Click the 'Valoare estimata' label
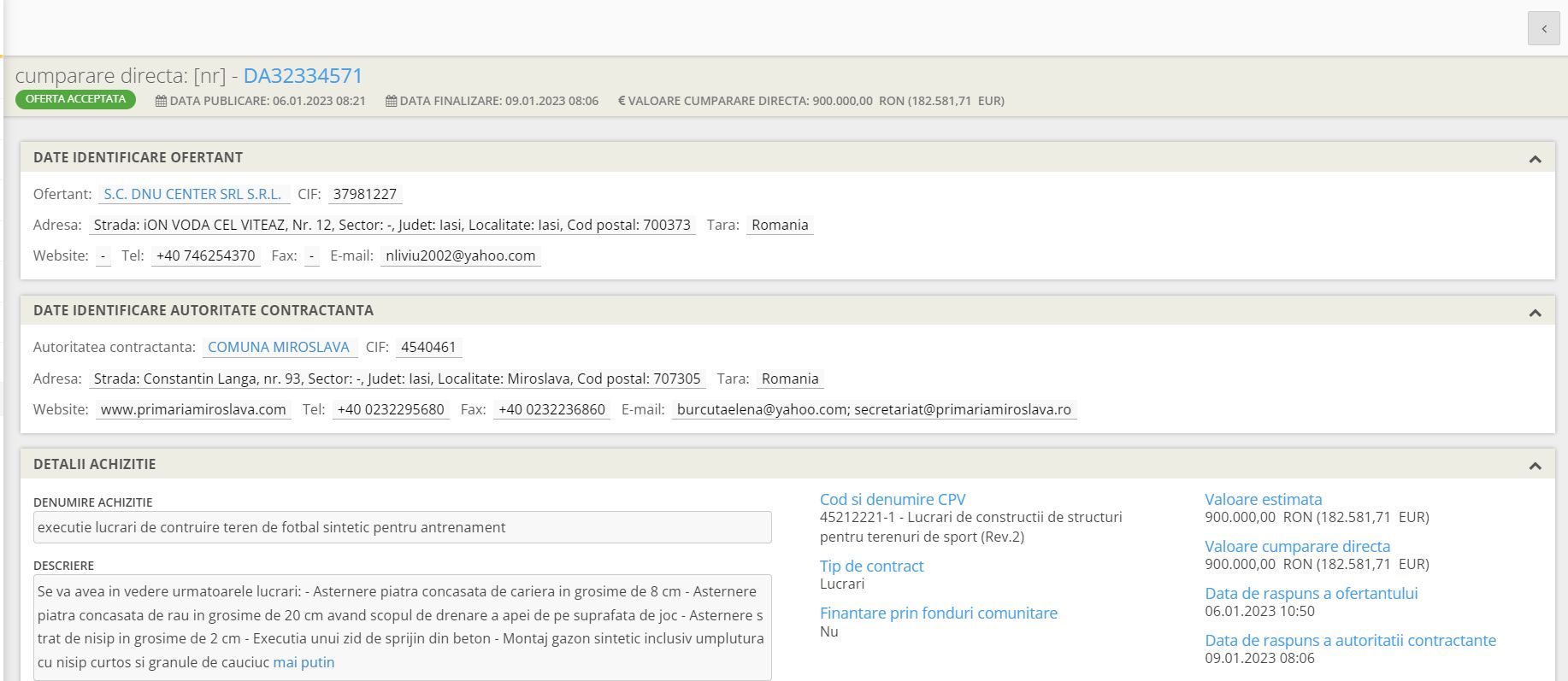1568x681 pixels. point(1263,499)
